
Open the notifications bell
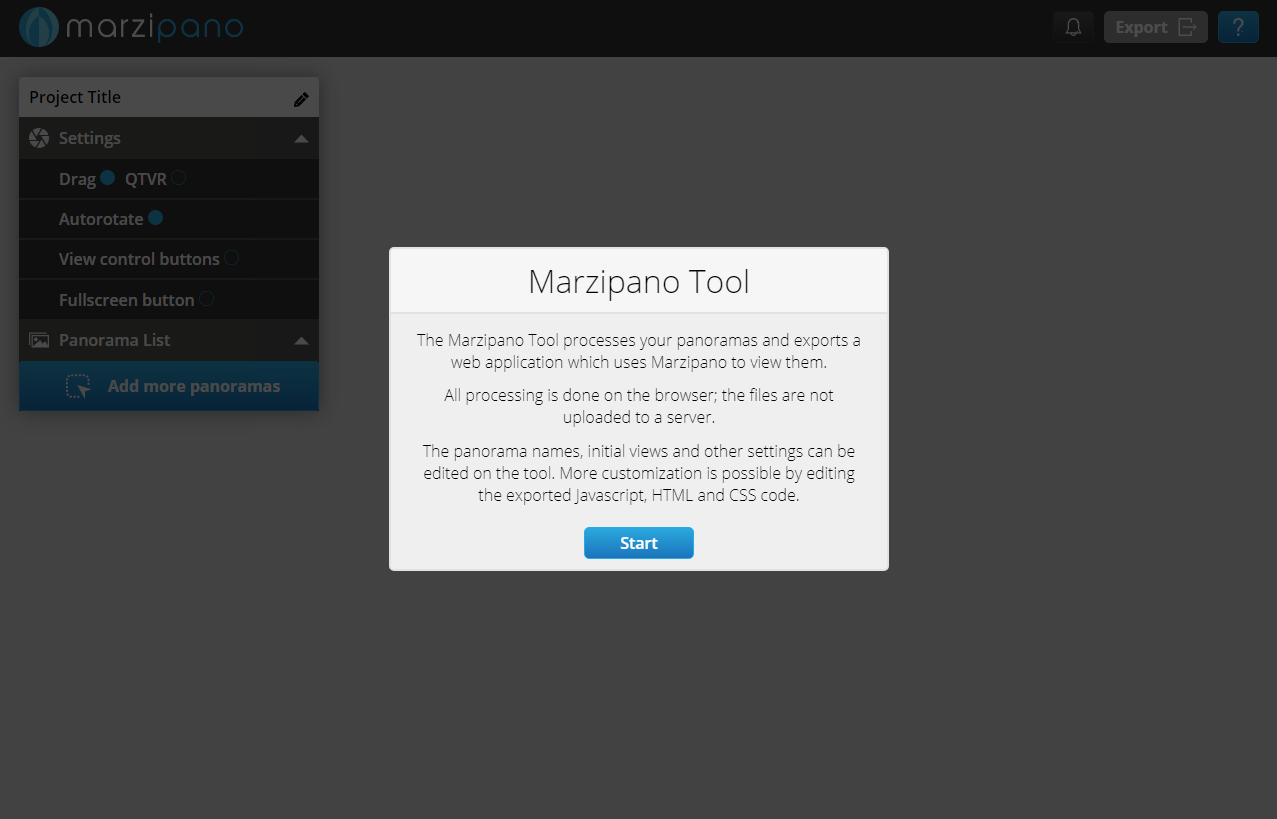[x=1073, y=28]
